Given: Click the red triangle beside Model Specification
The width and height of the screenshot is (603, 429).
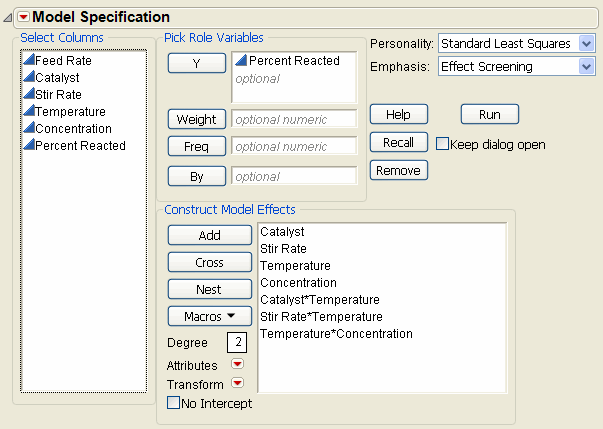Looking at the screenshot, I should [x=24, y=17].
